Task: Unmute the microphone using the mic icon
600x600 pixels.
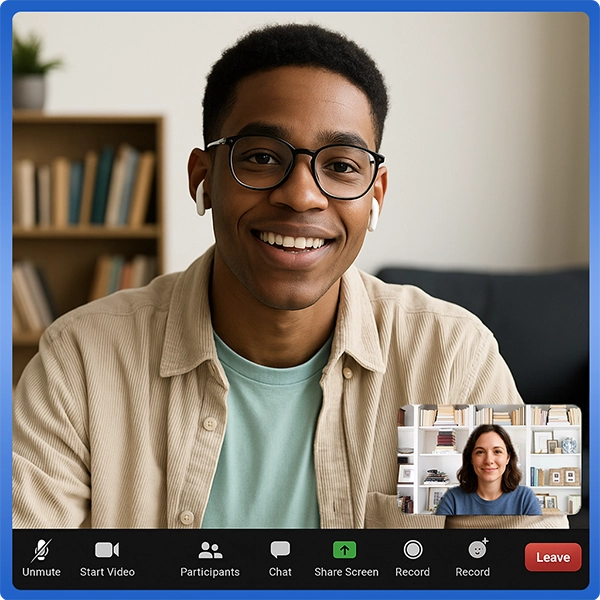Action: point(41,550)
